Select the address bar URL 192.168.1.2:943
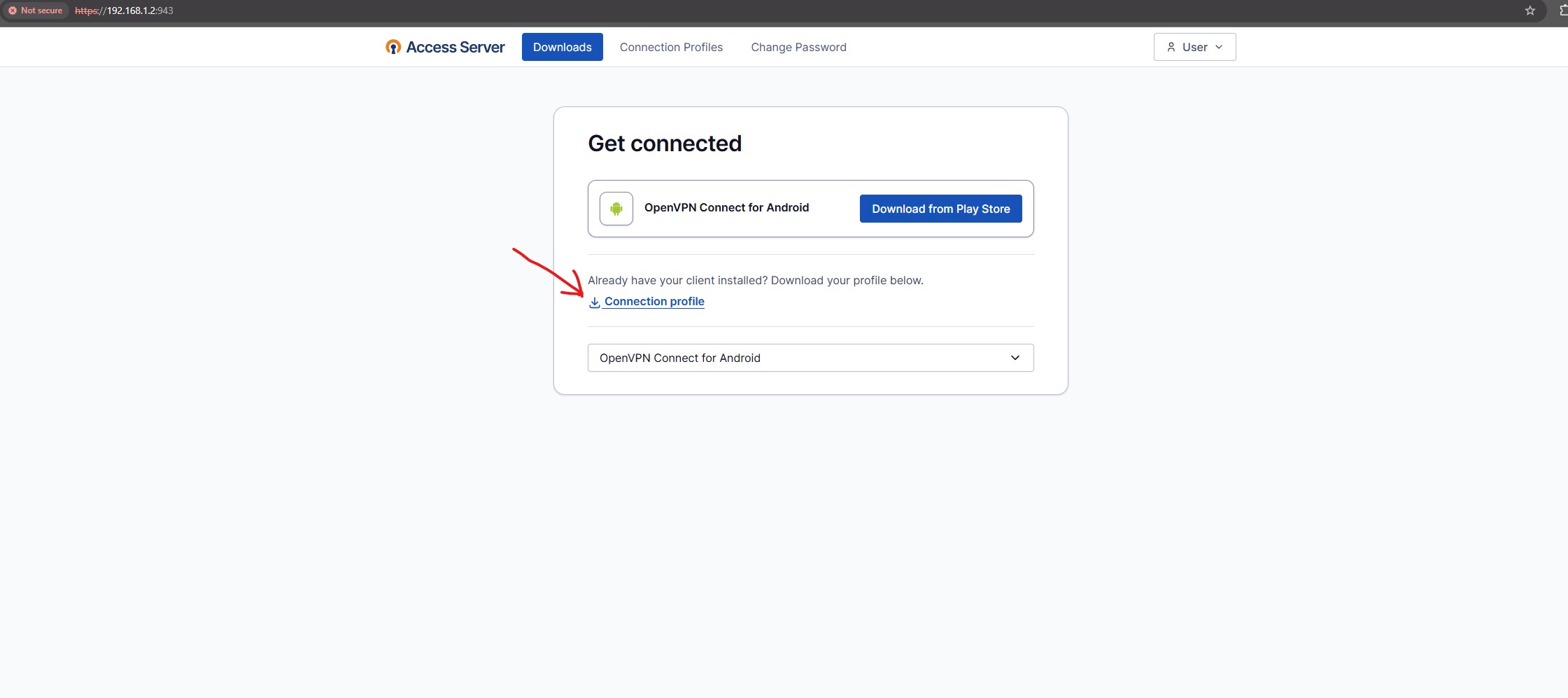The width and height of the screenshot is (1568, 698). [124, 11]
